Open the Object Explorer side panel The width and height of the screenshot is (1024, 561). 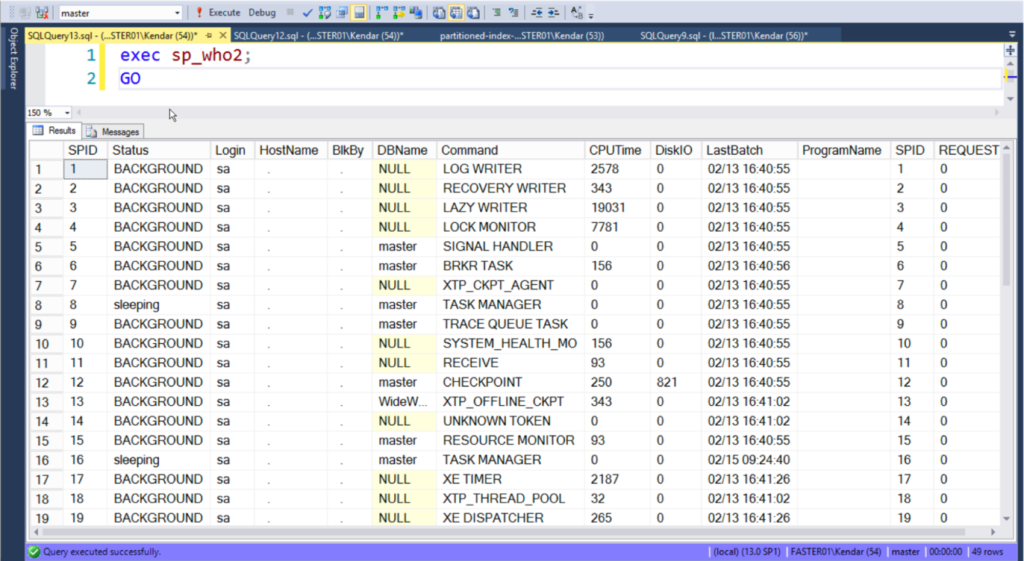click(x=13, y=60)
